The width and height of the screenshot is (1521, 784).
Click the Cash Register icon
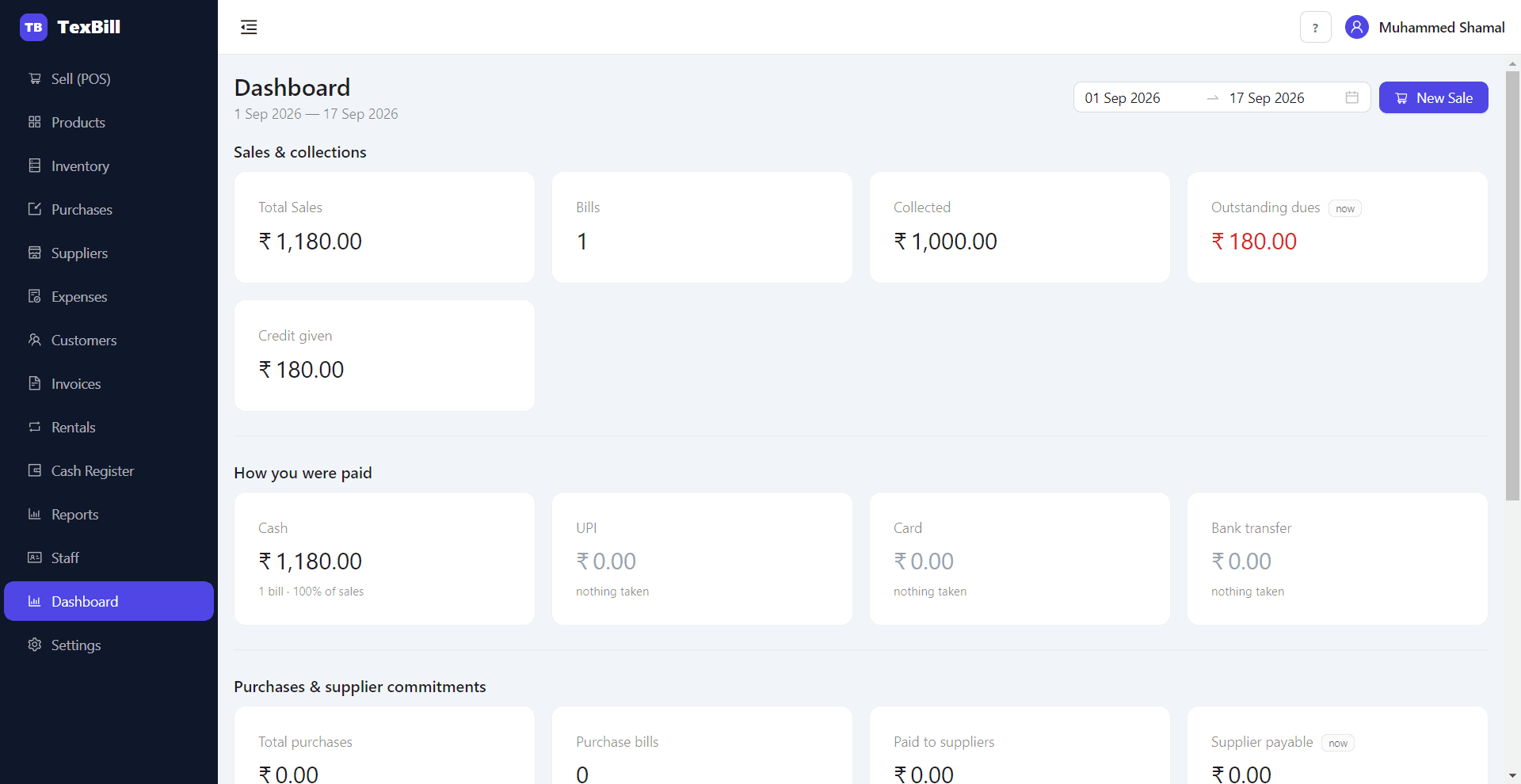(35, 470)
